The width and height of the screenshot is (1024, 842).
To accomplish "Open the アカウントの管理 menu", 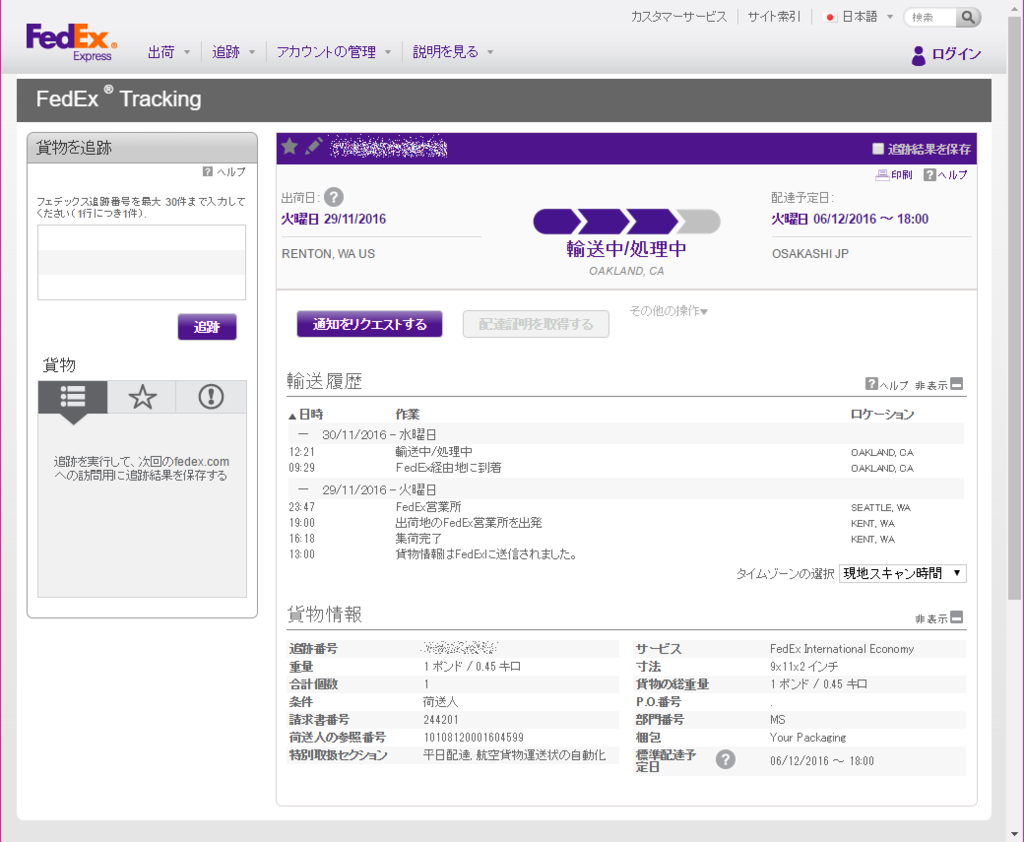I will (x=333, y=52).
